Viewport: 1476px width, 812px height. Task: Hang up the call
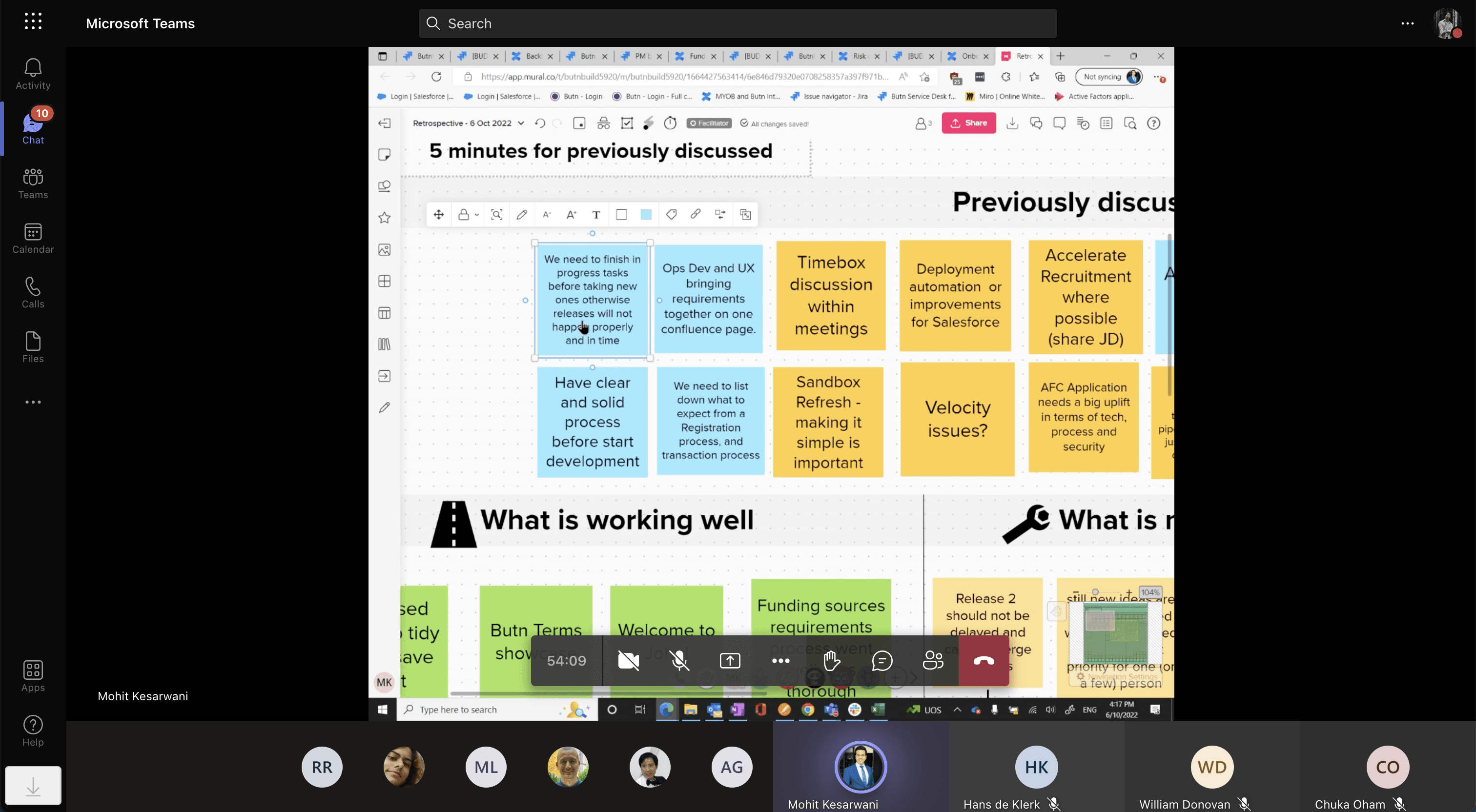pyautogui.click(x=984, y=661)
